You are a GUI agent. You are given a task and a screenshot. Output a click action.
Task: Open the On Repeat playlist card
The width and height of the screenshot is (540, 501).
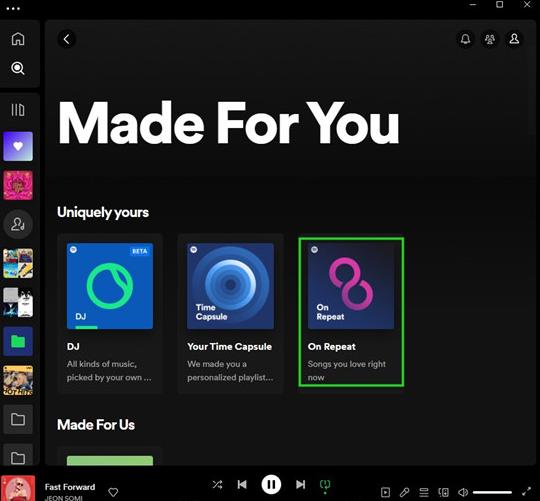tap(351, 312)
